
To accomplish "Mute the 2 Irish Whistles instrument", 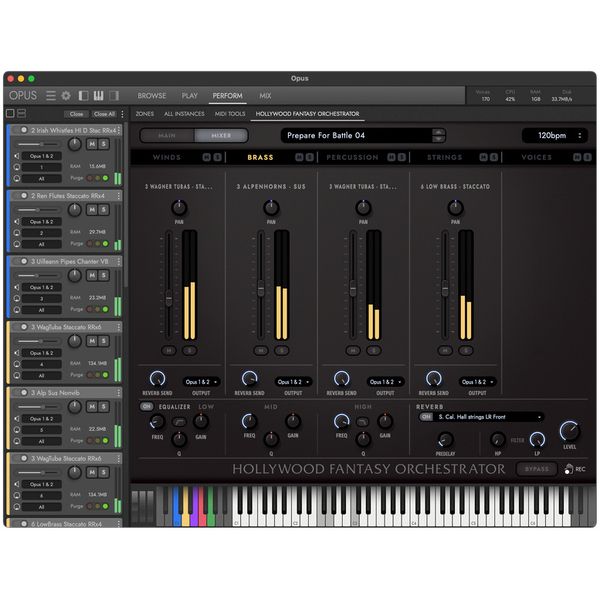I will tap(92, 144).
